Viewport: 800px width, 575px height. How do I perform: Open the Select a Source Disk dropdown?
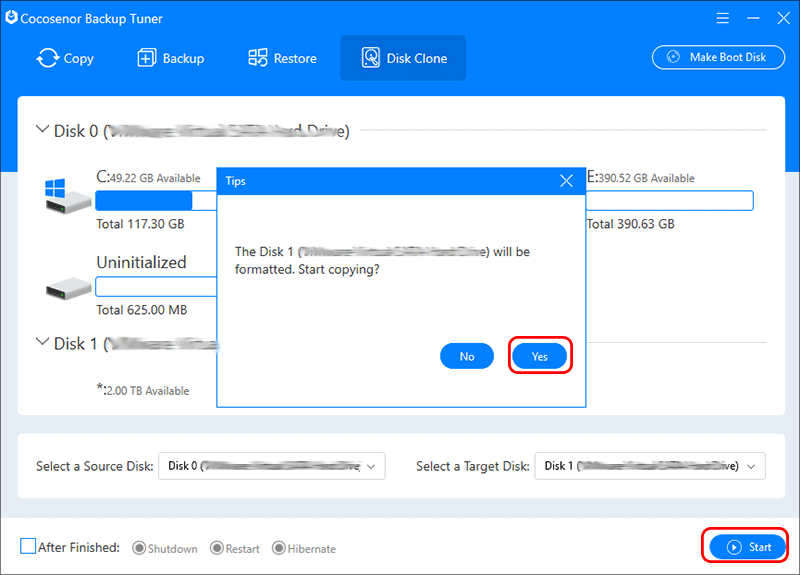[x=272, y=466]
